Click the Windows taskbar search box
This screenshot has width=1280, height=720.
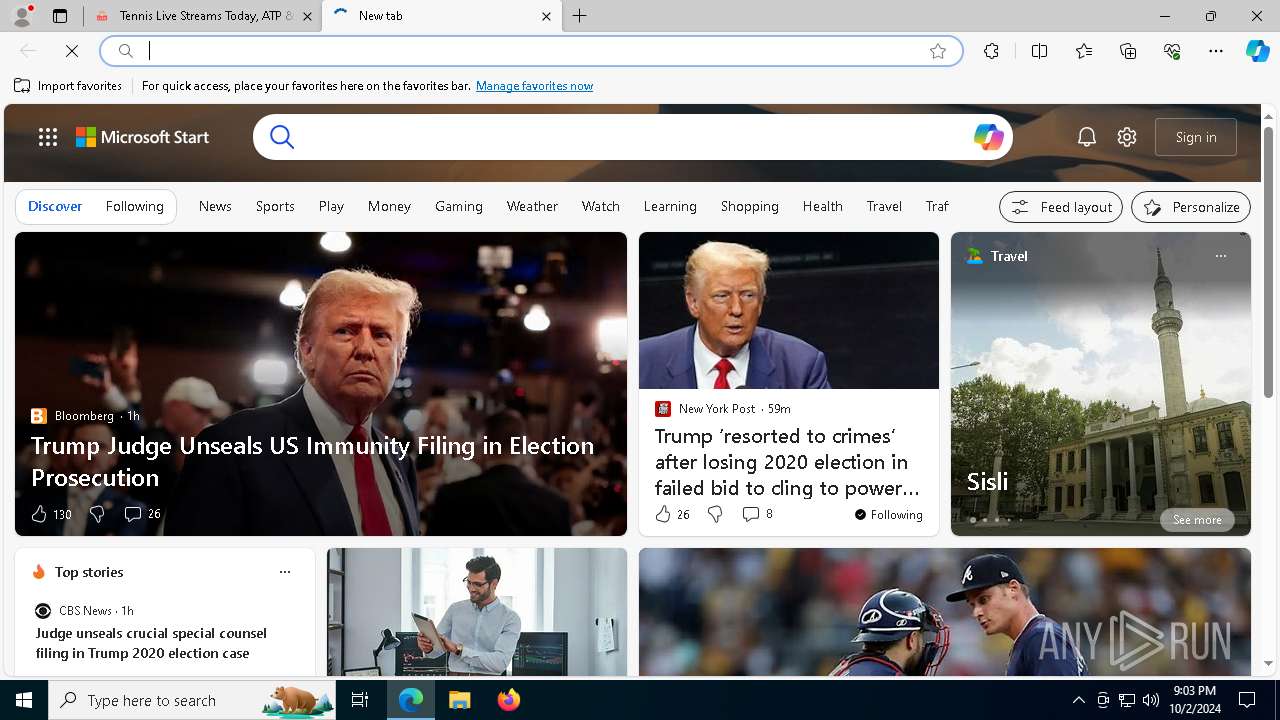point(192,700)
